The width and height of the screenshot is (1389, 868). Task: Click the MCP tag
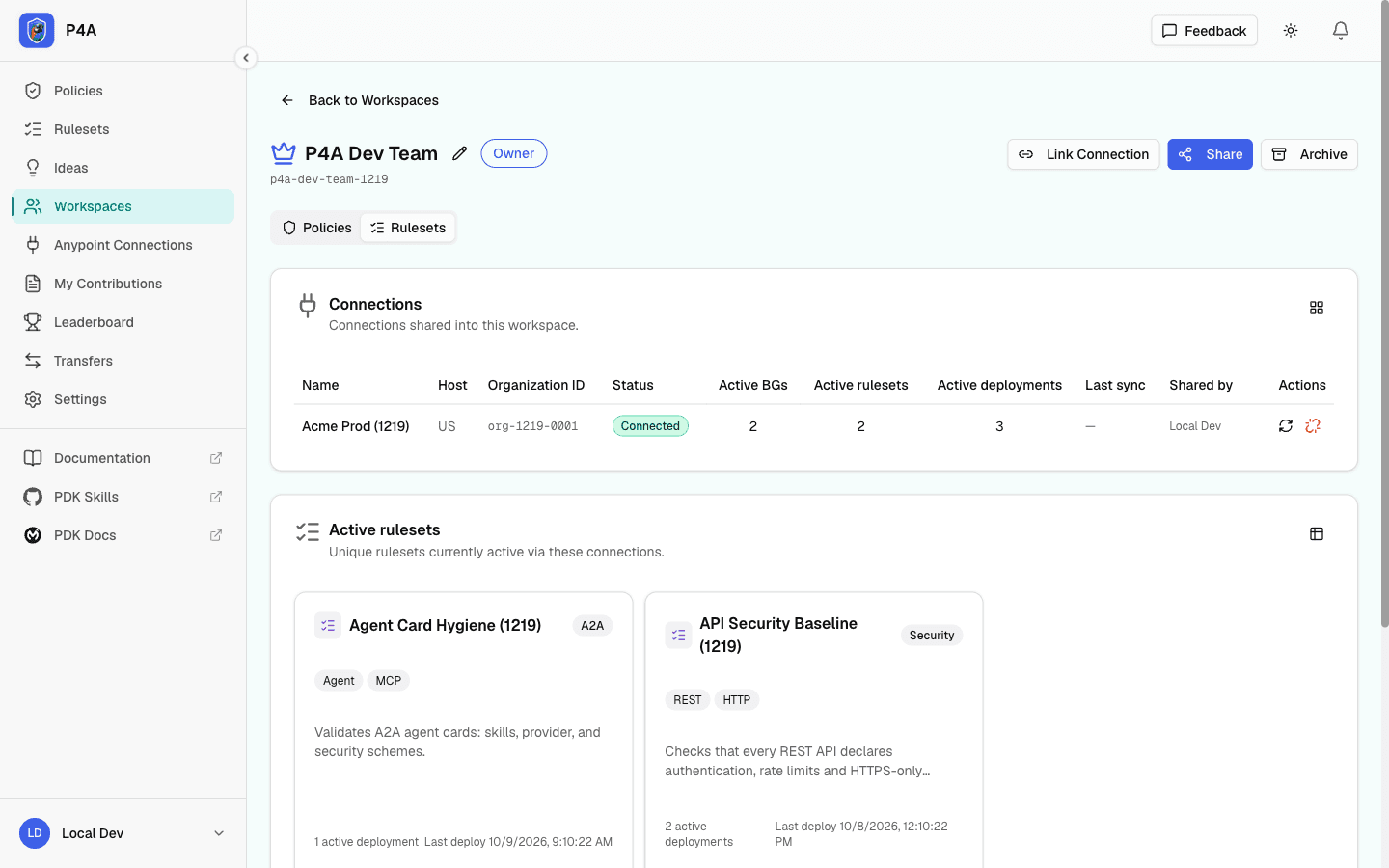pyautogui.click(x=389, y=681)
